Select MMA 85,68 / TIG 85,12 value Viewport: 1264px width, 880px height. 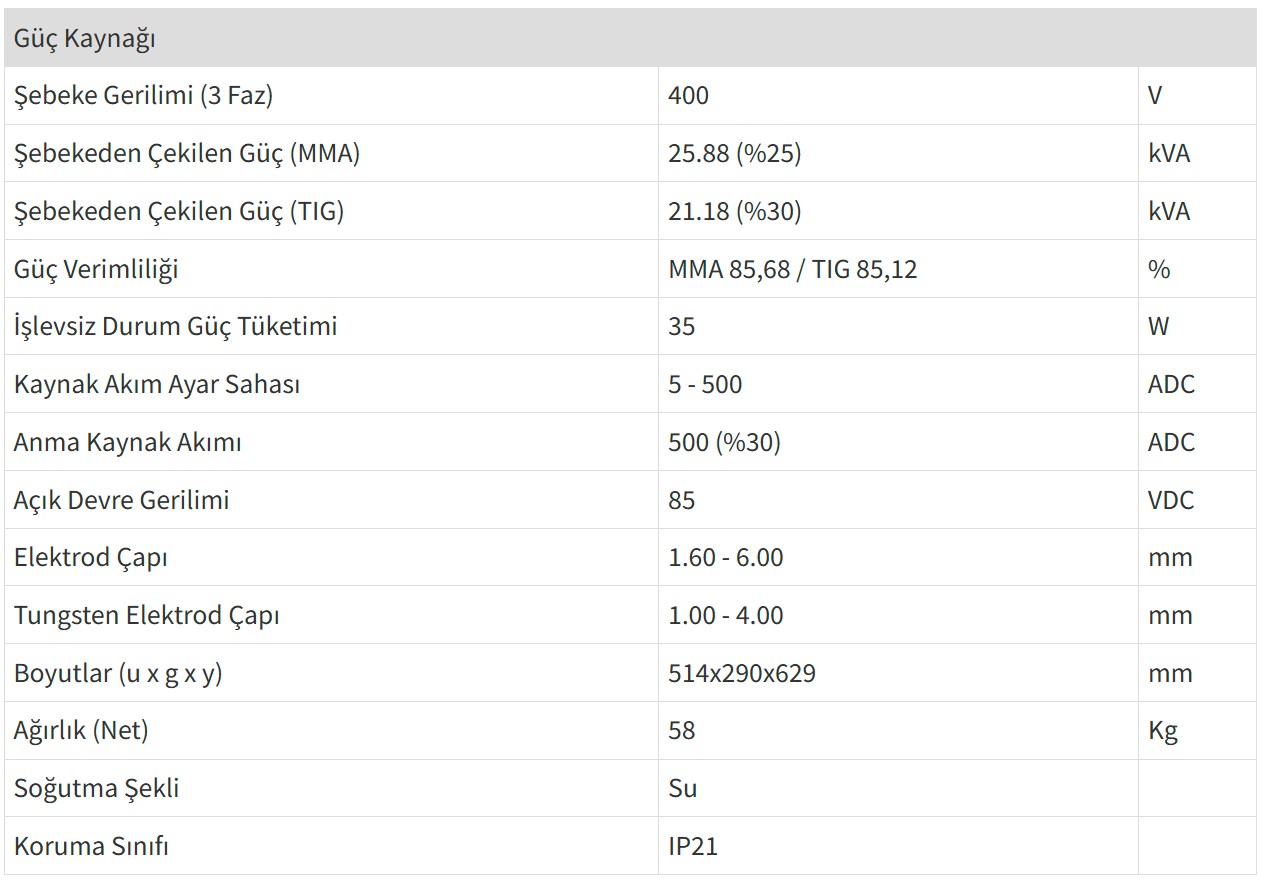(x=792, y=269)
